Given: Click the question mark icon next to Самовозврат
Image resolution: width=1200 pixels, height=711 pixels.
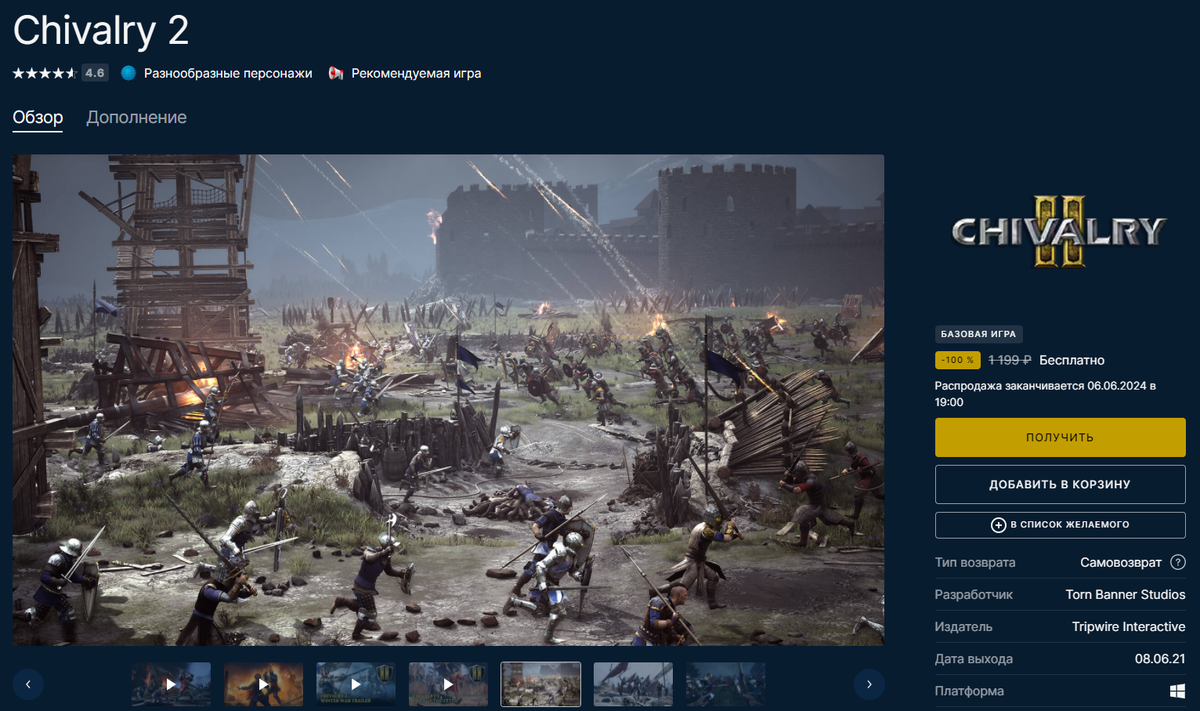Looking at the screenshot, I should point(1177,562).
